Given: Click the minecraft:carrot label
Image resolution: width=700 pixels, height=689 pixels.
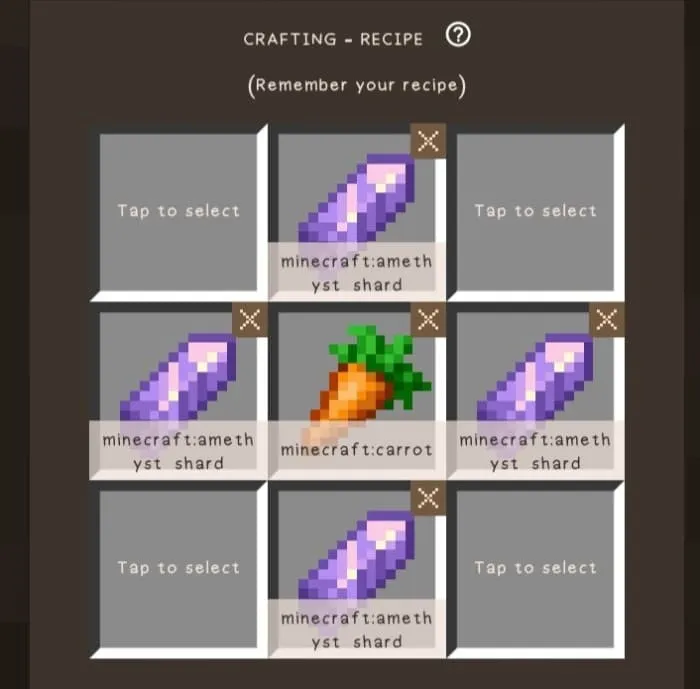Looking at the screenshot, I should (x=357, y=450).
